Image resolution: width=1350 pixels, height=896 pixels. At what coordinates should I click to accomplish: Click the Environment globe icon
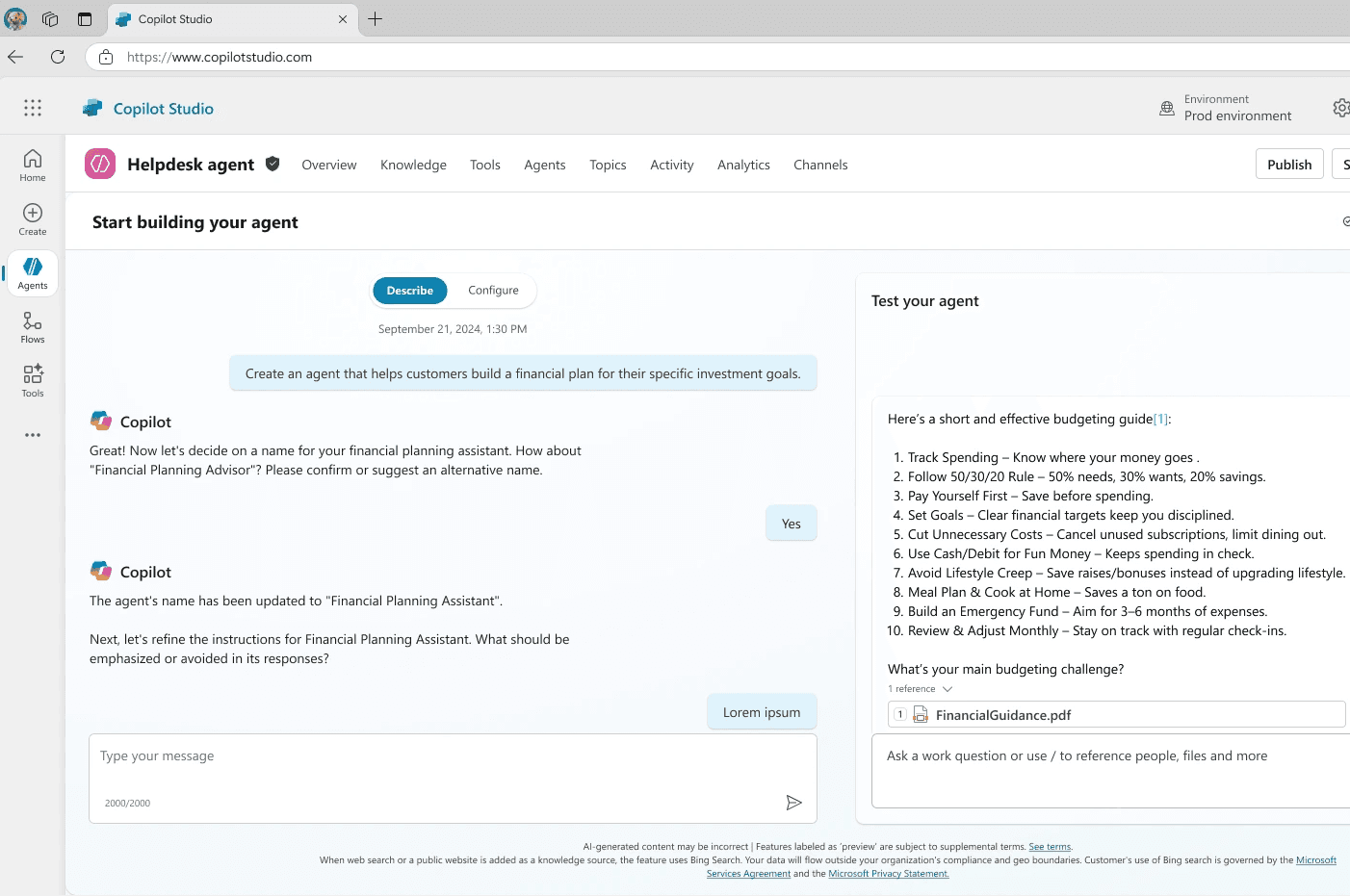(1167, 108)
